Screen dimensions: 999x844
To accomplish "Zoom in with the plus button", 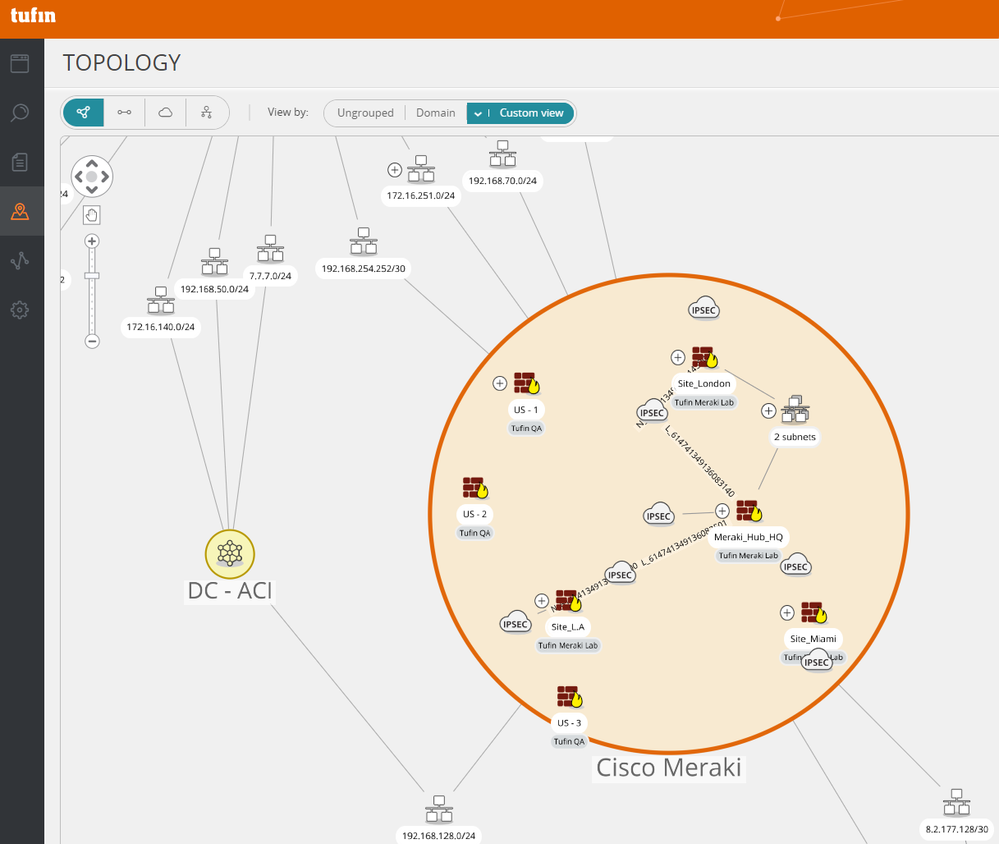I will [92, 241].
